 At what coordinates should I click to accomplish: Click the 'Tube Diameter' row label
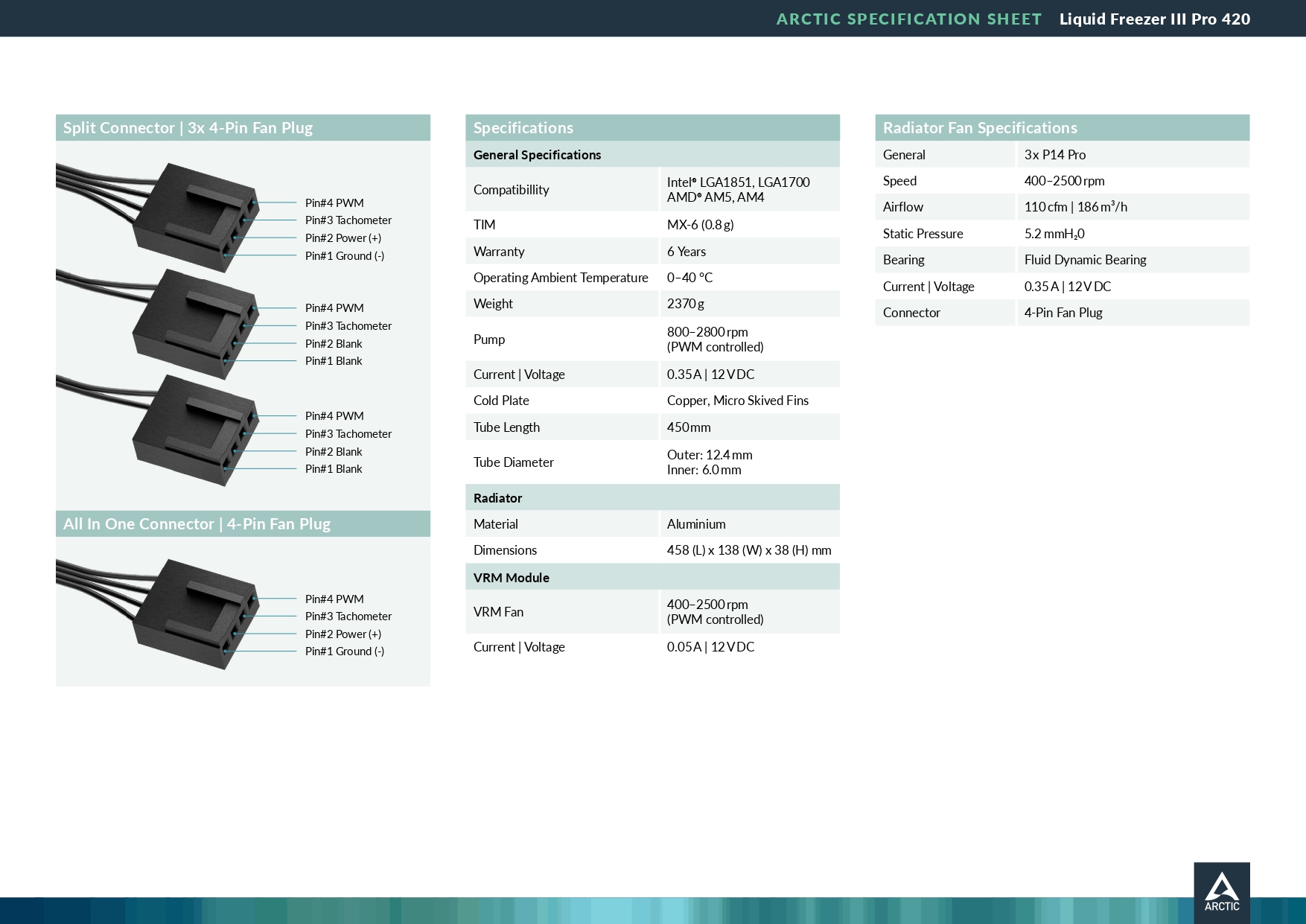514,462
